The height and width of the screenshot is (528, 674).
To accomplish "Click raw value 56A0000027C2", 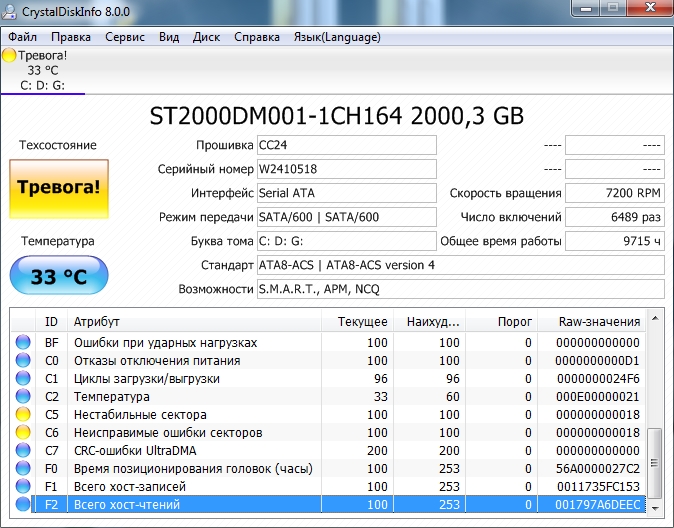I will 597,468.
